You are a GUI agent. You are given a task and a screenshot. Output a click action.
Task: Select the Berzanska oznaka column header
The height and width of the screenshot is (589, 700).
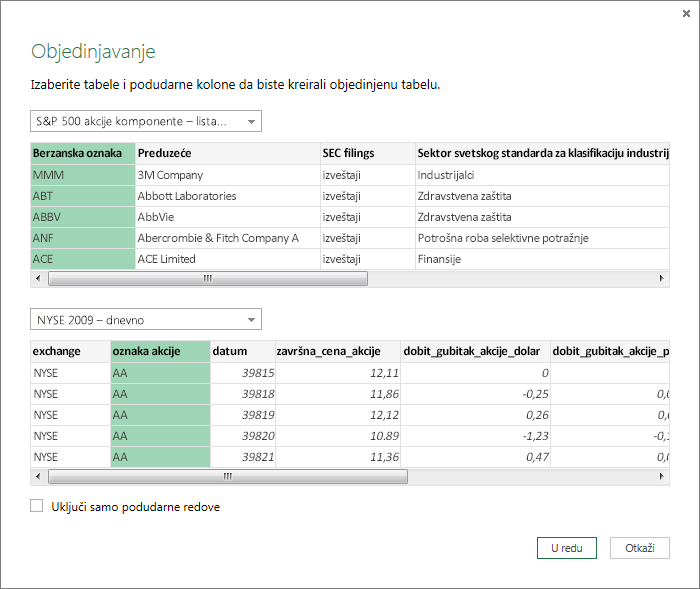click(x=83, y=153)
